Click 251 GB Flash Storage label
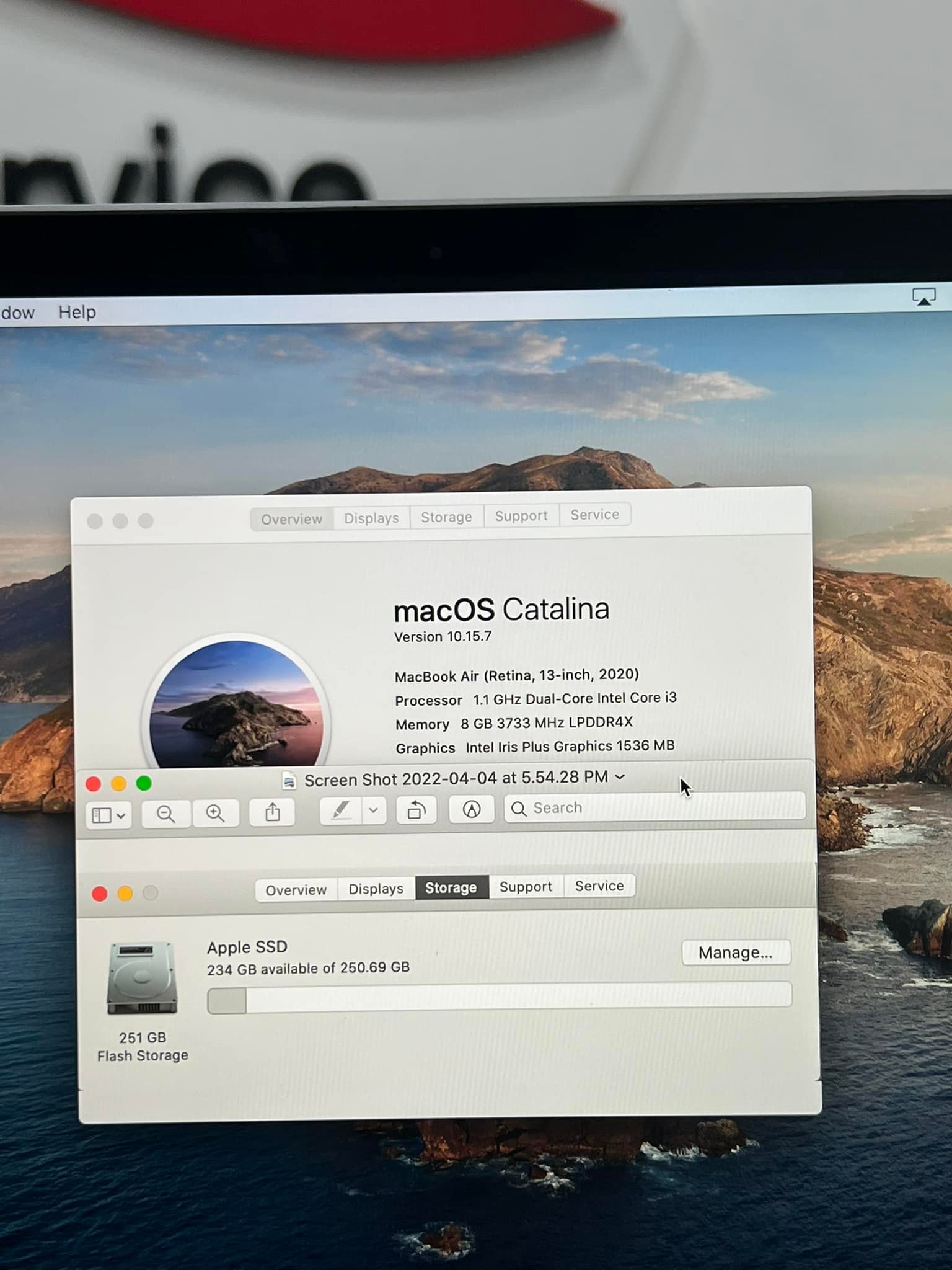 click(143, 1046)
